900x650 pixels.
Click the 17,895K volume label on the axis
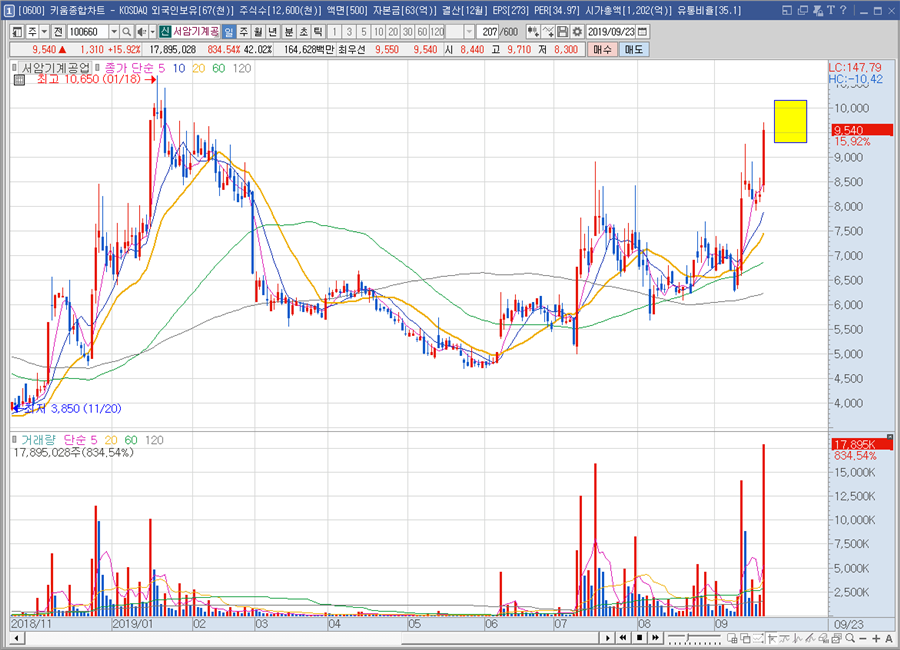pyautogui.click(x=862, y=444)
